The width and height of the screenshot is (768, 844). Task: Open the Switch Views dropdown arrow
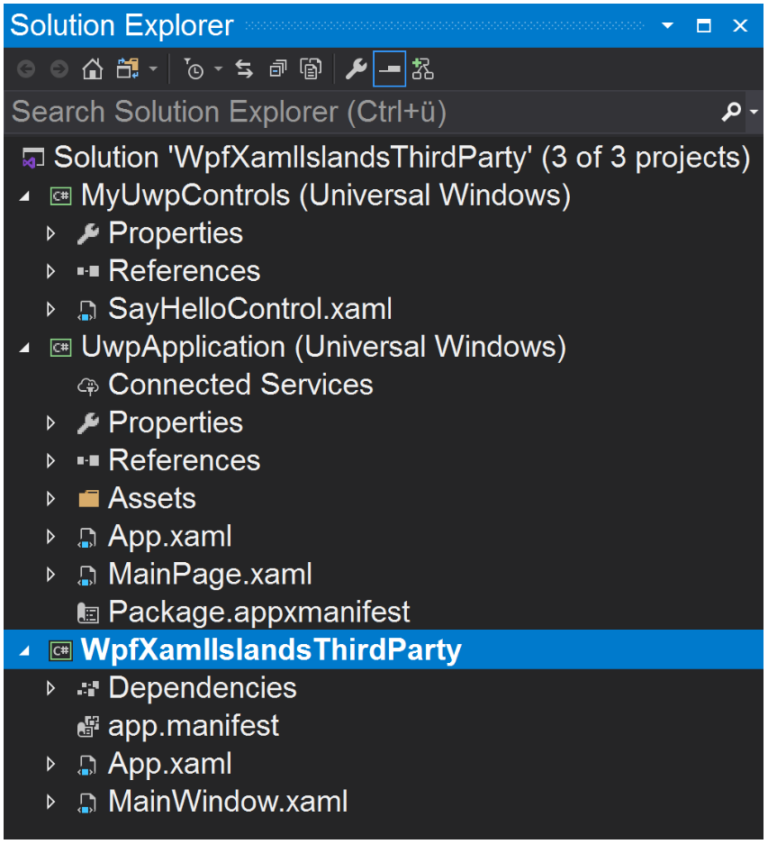click(x=151, y=68)
